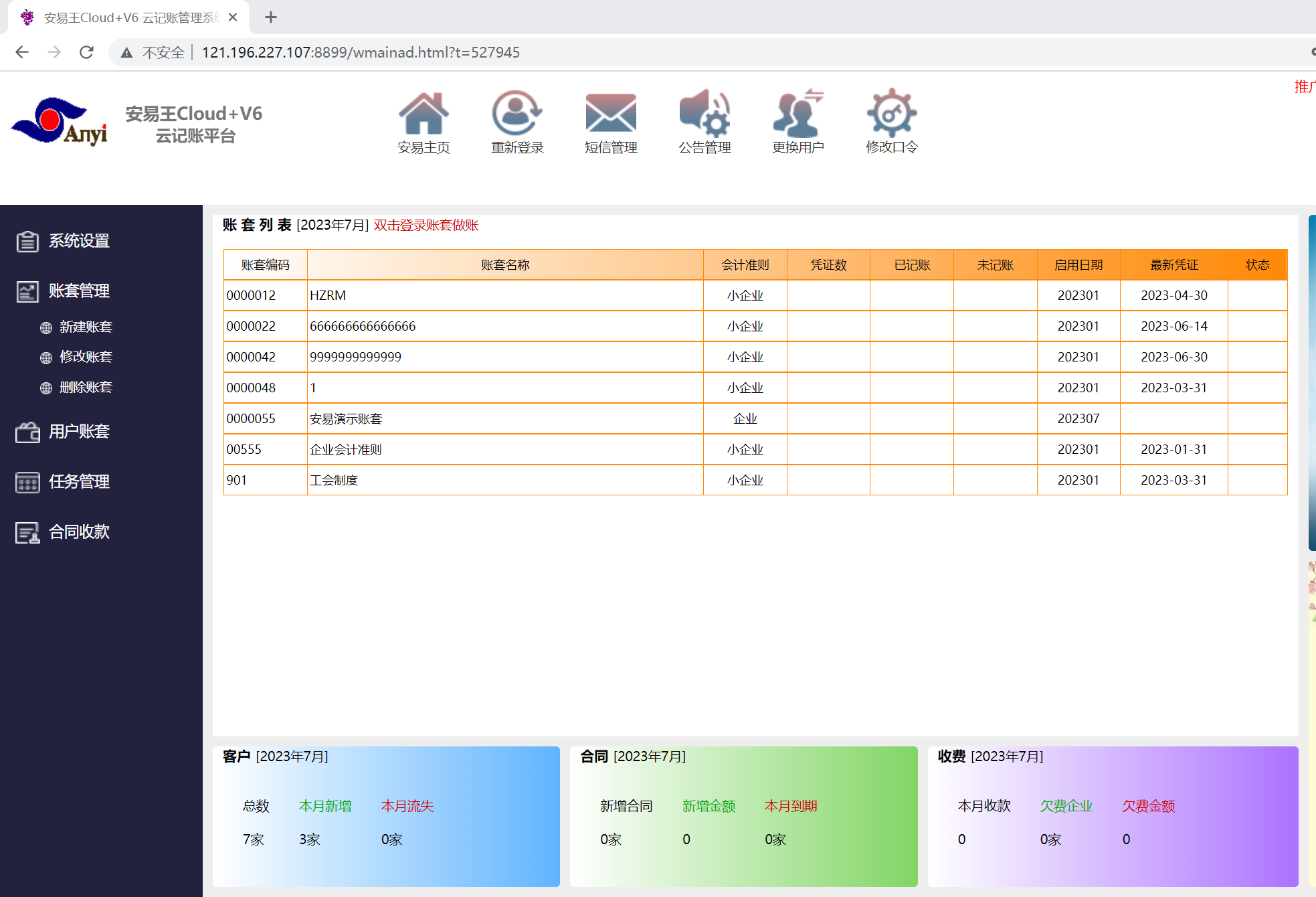Click the 系统设置 clipboard icon in the sidebar
The width and height of the screenshot is (1316, 897).
pyautogui.click(x=27, y=241)
